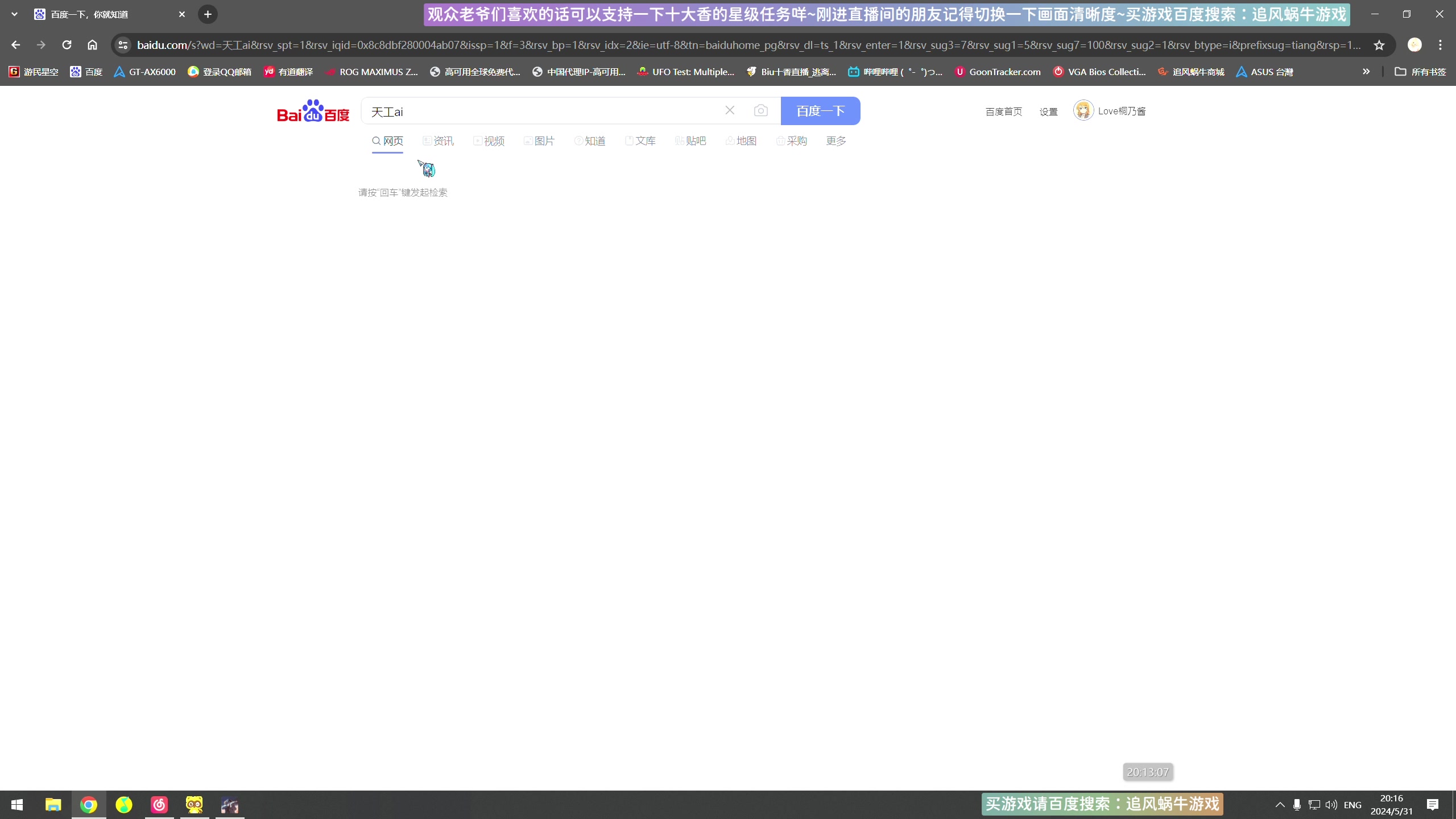
Task: Select the 网页 tab
Action: click(387, 141)
